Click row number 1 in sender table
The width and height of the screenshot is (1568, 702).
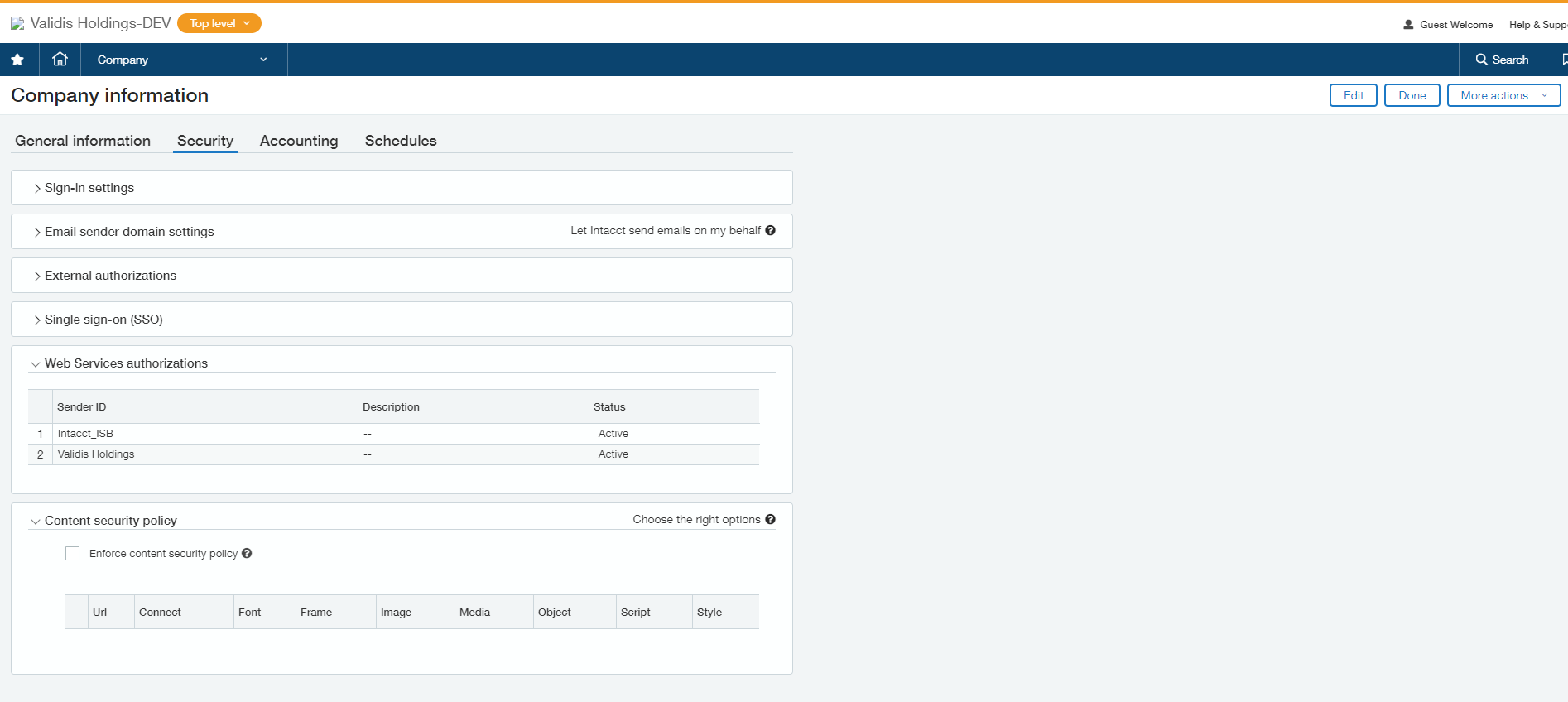coord(40,434)
